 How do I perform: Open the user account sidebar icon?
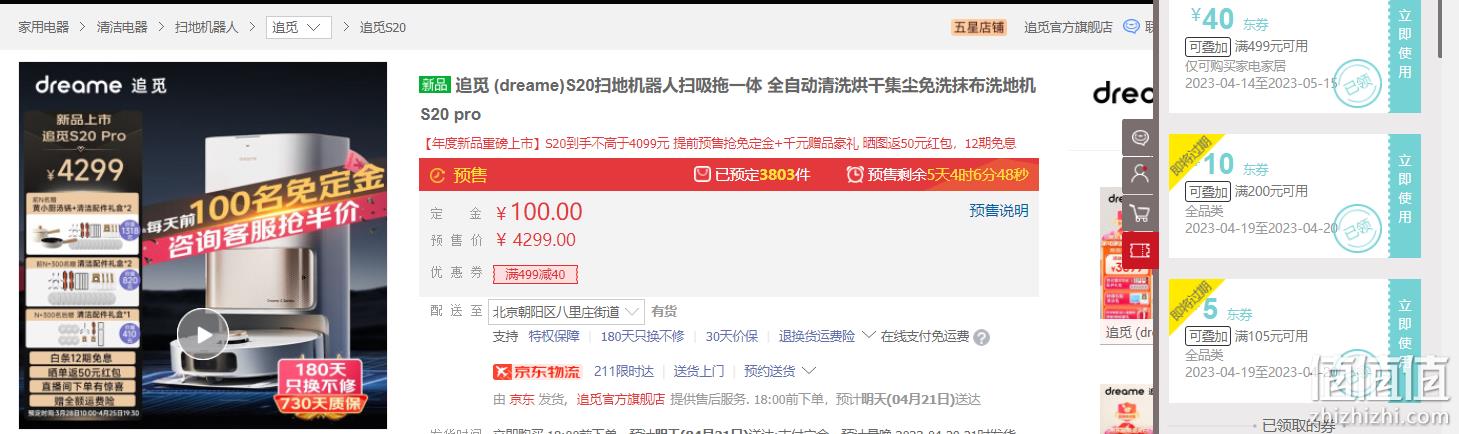click(x=1140, y=174)
